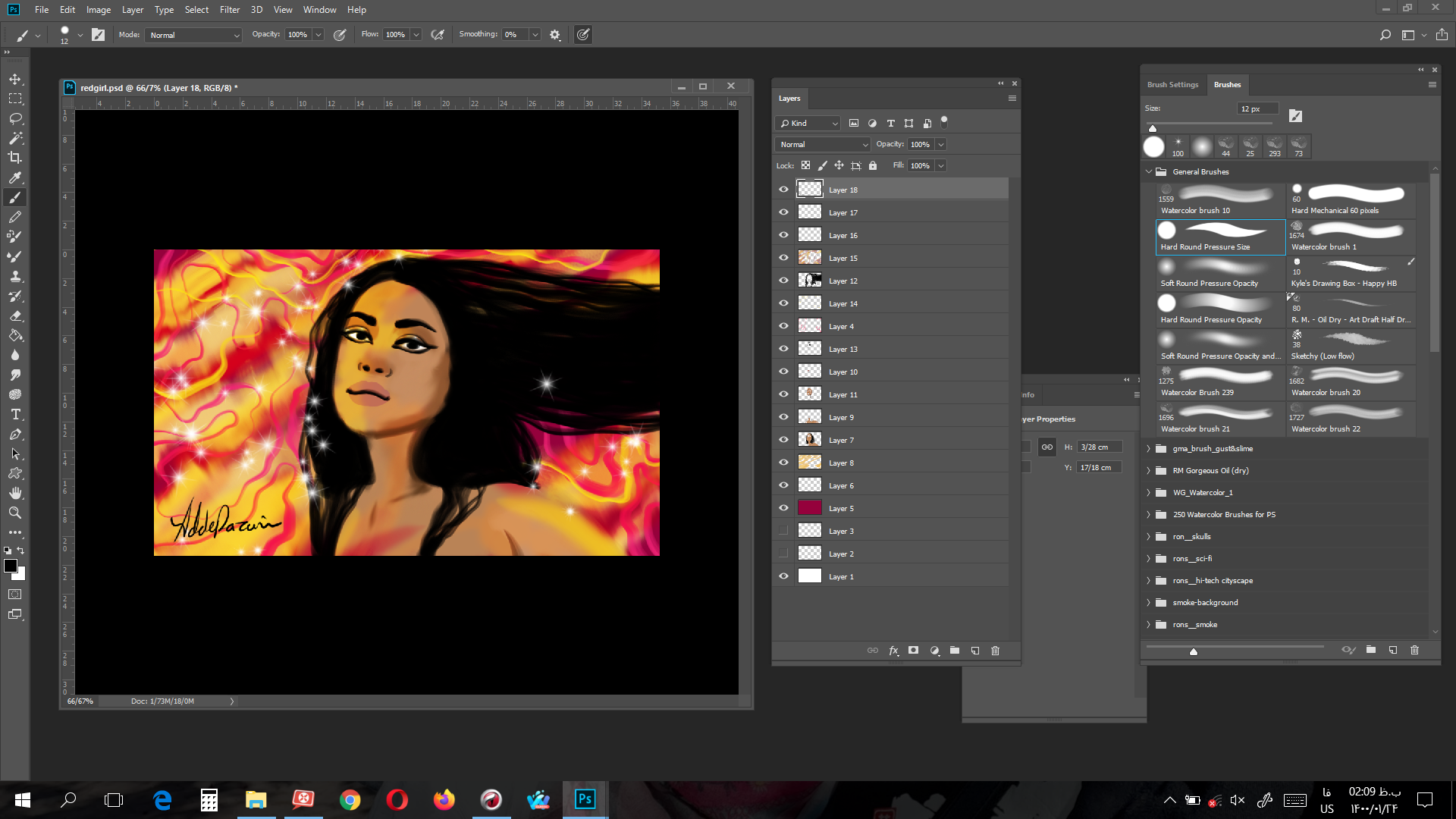Open the Image menu
Screen dimensions: 1456x819
99,10
